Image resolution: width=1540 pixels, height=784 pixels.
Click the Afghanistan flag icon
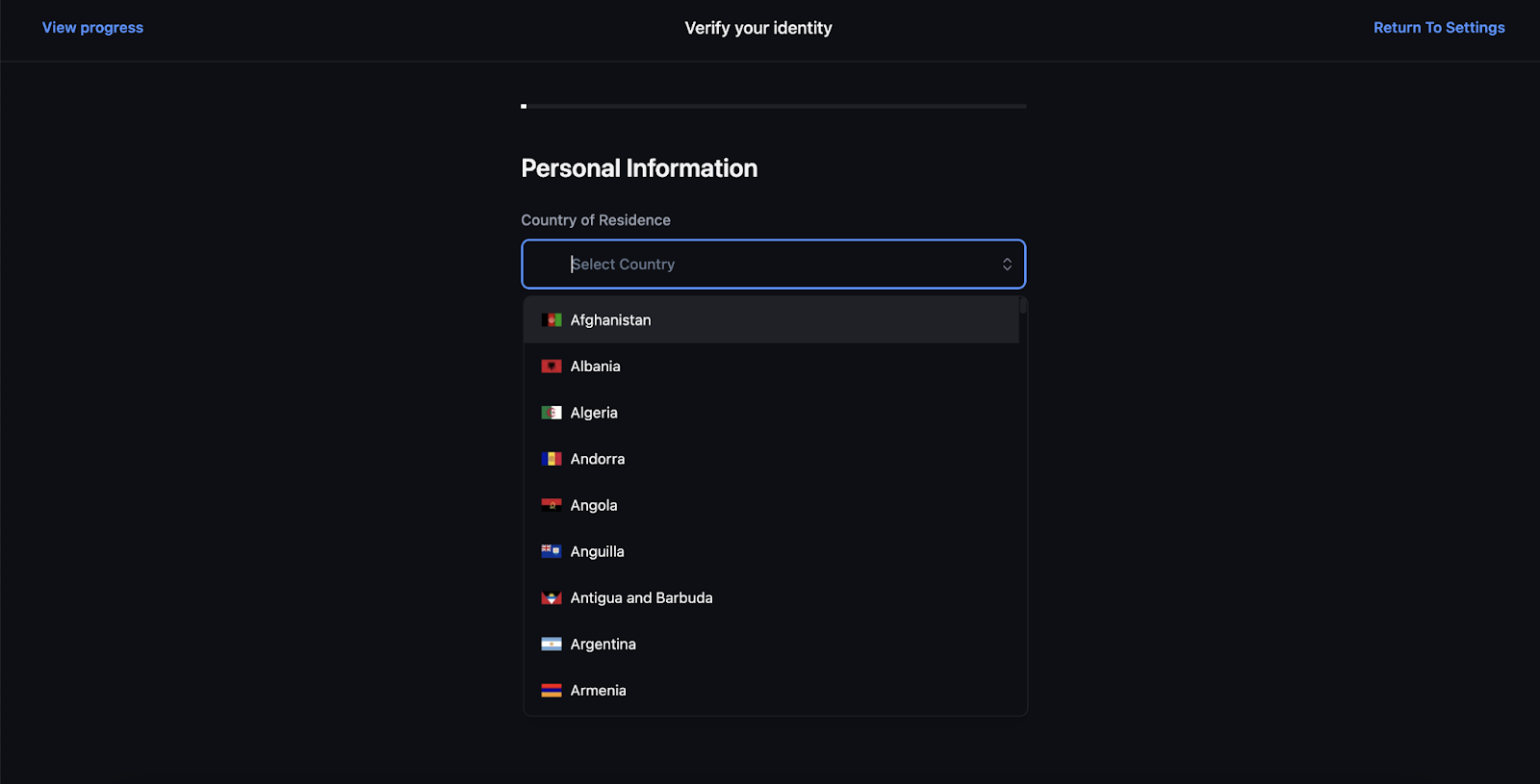tap(551, 320)
